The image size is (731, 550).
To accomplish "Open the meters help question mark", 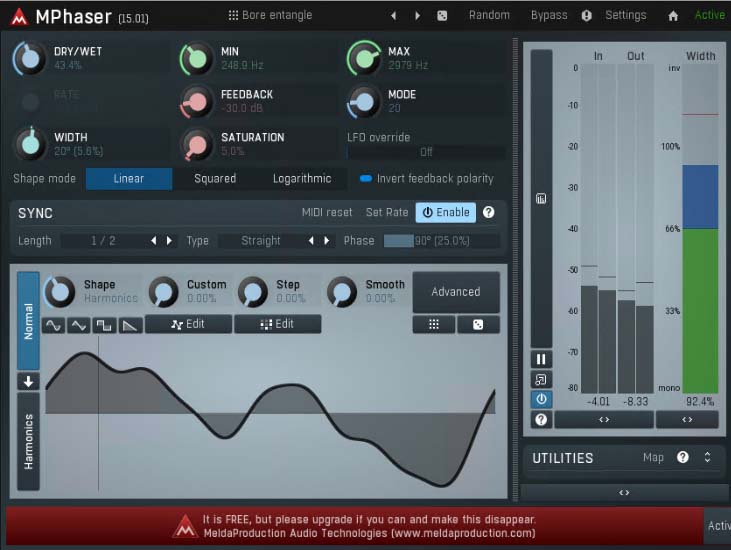I will click(x=541, y=419).
